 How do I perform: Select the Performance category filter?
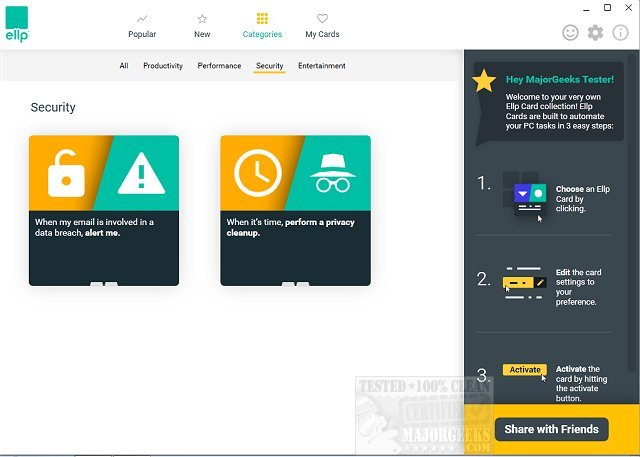219,66
